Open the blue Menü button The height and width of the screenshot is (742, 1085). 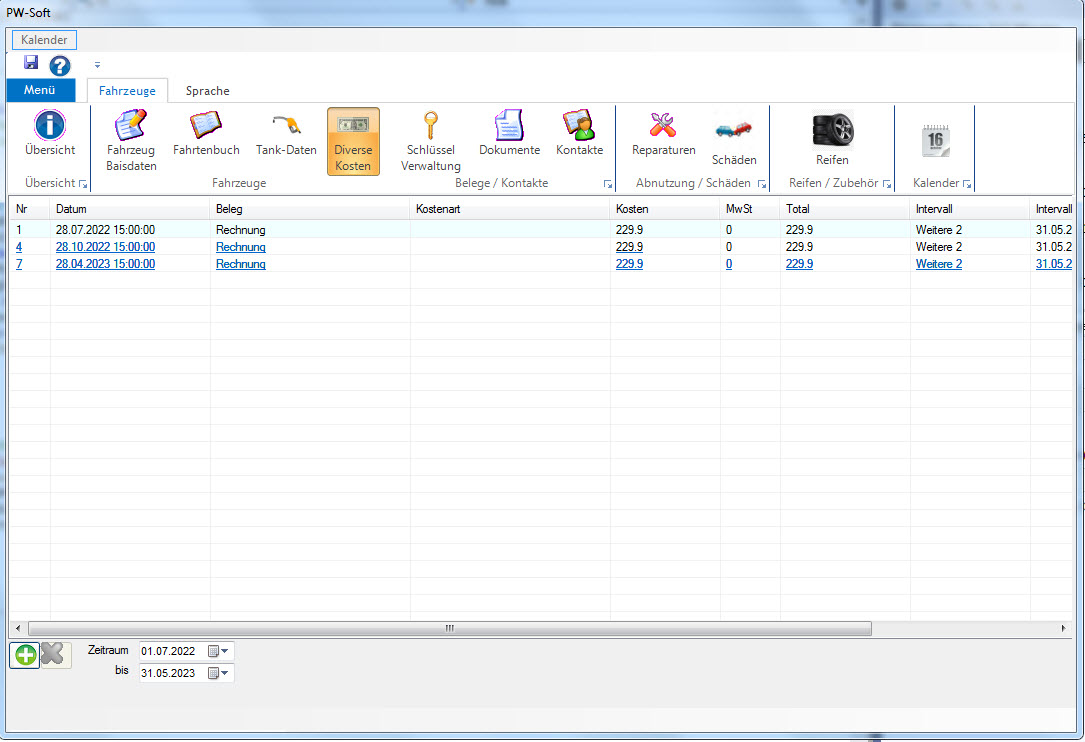(41, 91)
